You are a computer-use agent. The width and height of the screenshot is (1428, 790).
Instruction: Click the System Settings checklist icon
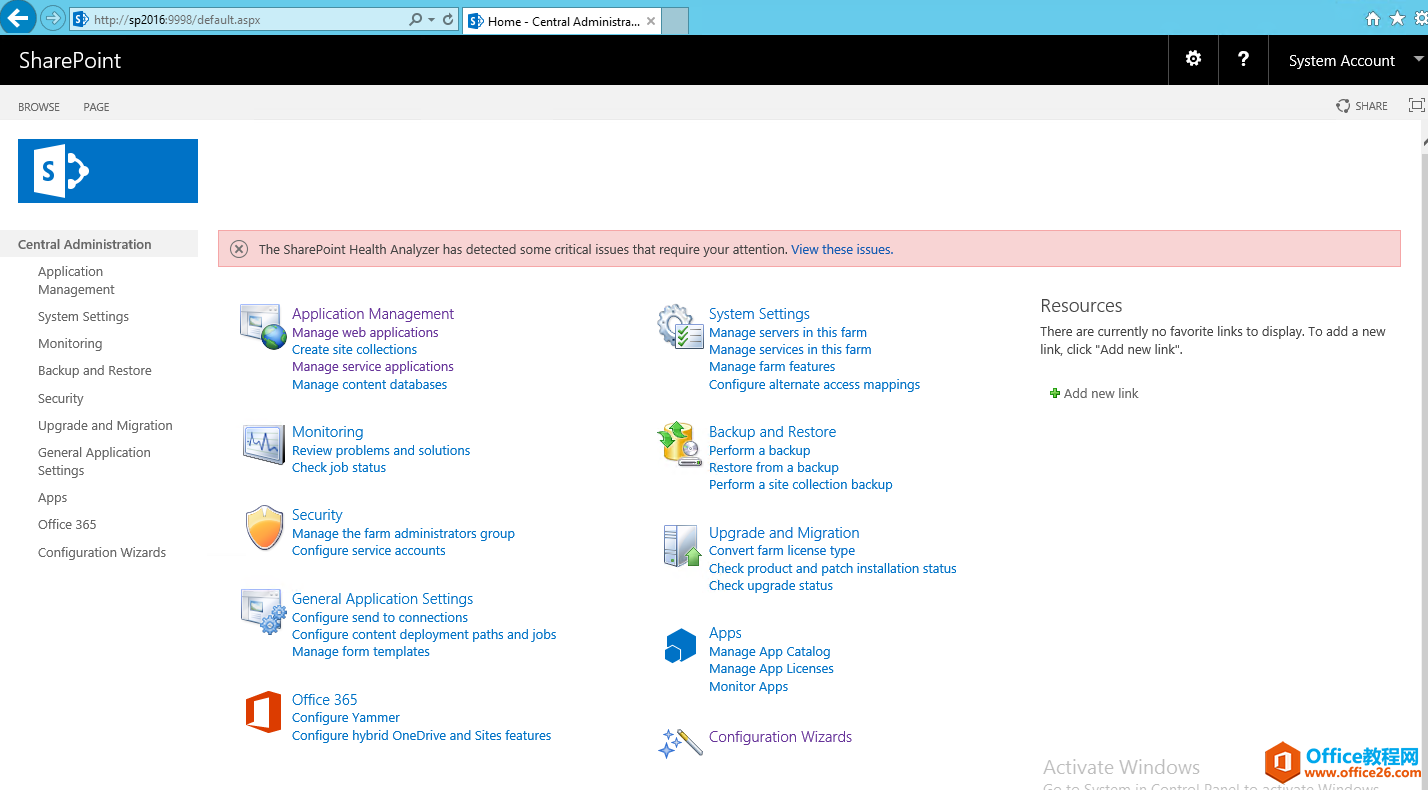[x=680, y=327]
